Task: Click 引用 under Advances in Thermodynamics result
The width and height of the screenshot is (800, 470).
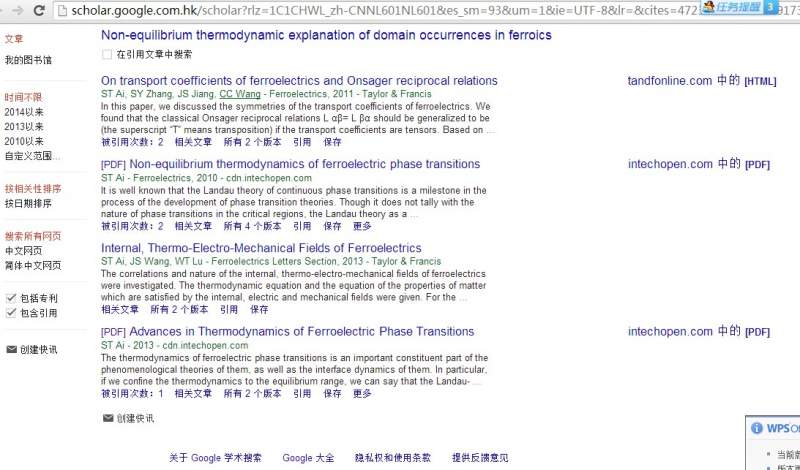Action: pos(302,393)
